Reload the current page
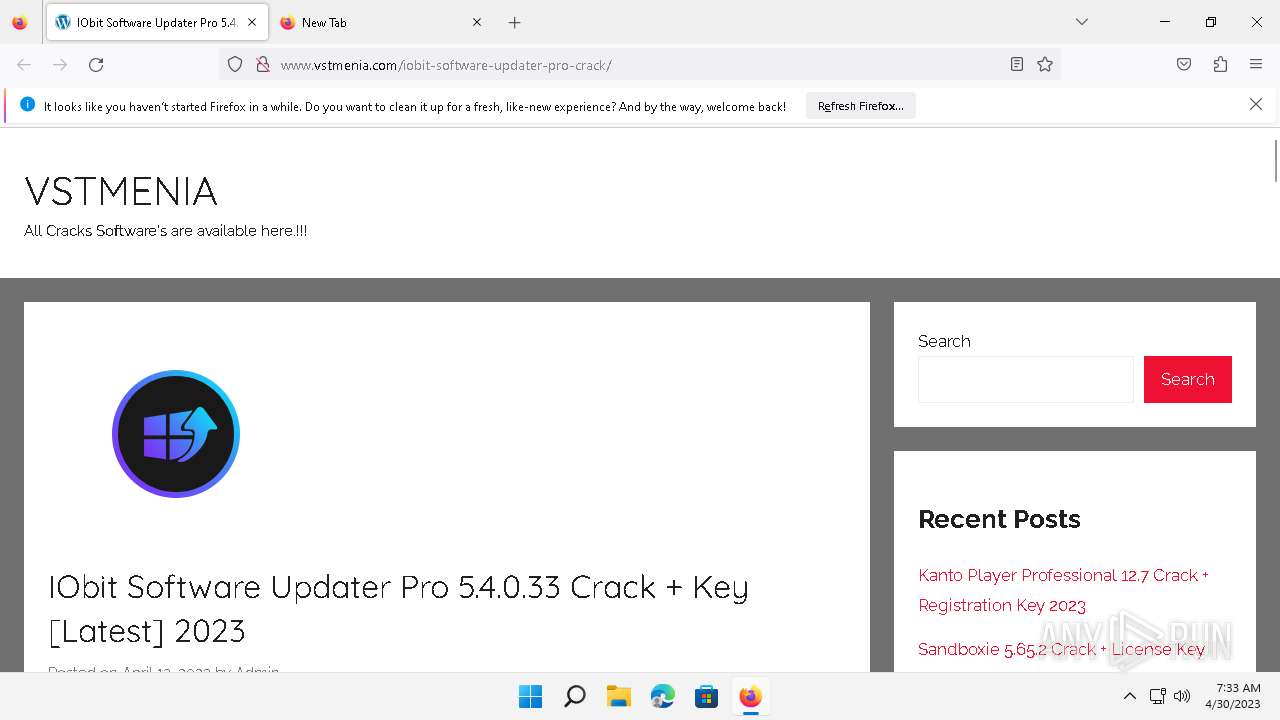This screenshot has height=720, width=1280. coord(96,65)
